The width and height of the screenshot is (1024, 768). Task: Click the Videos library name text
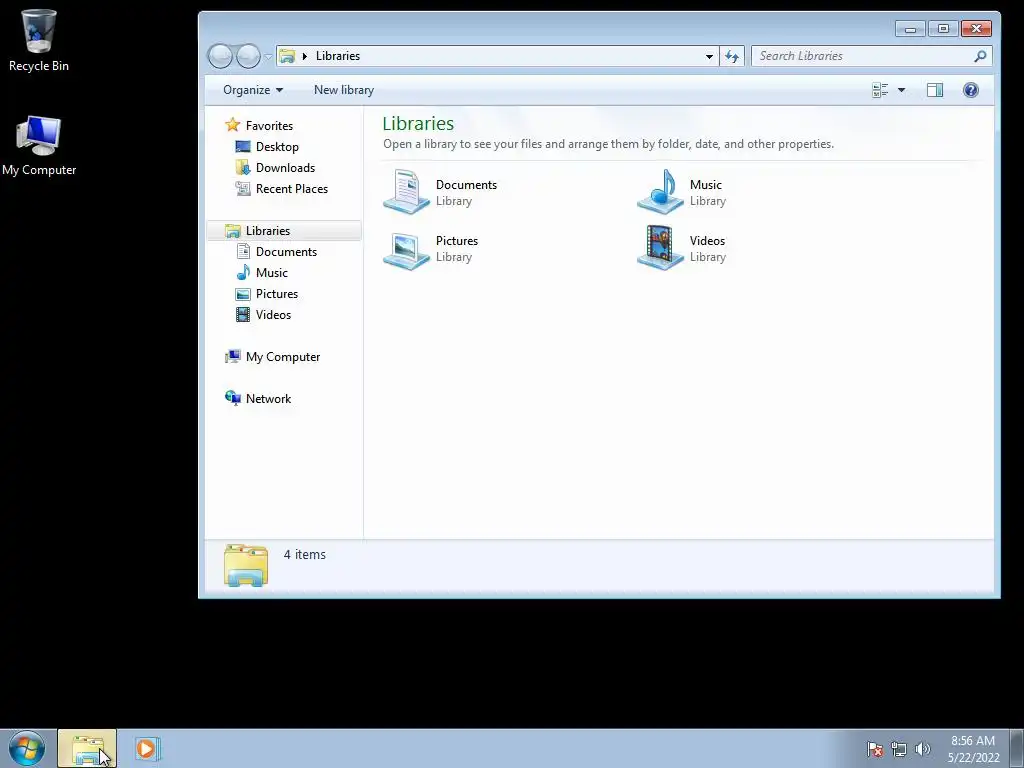(707, 241)
